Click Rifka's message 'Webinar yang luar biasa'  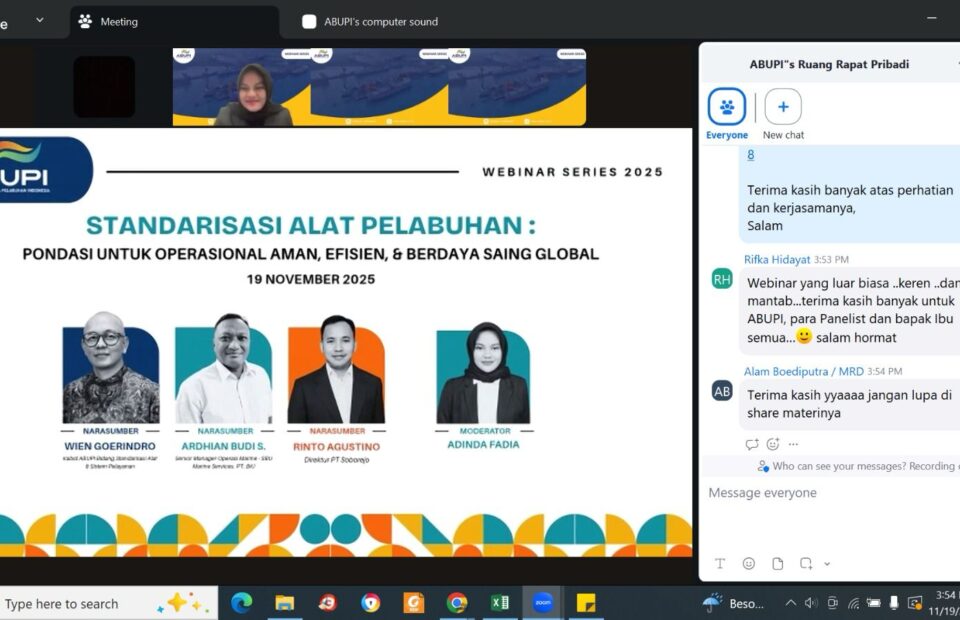pyautogui.click(x=852, y=310)
